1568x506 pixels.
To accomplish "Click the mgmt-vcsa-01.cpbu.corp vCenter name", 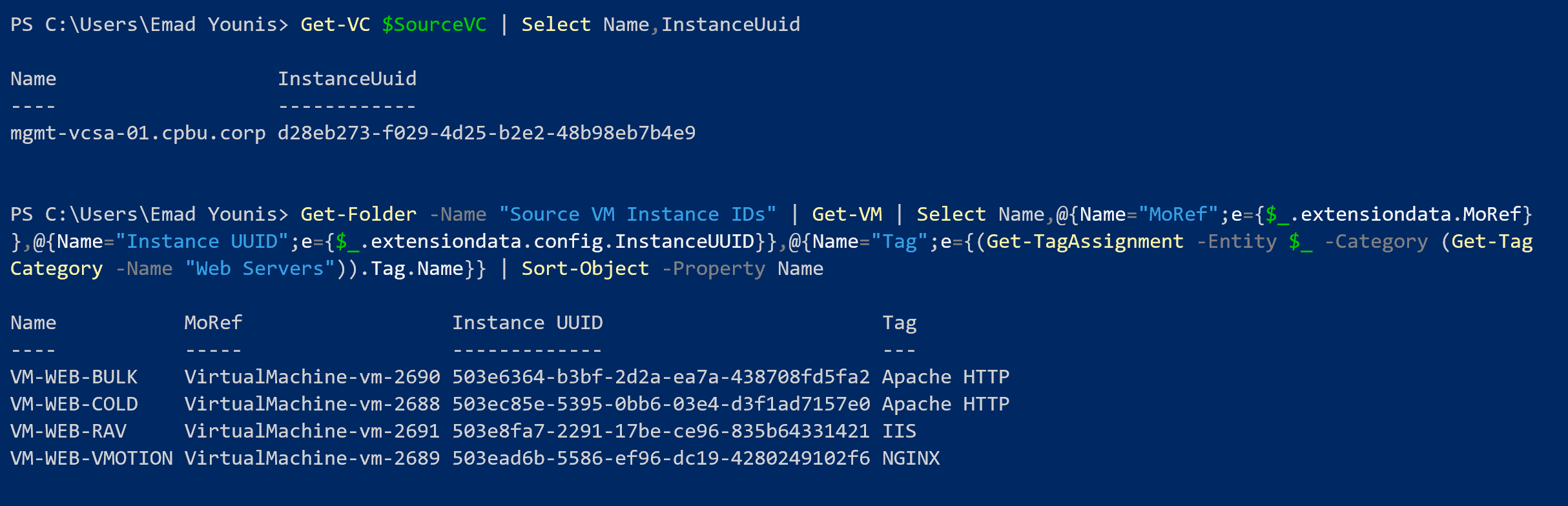I will [138, 133].
